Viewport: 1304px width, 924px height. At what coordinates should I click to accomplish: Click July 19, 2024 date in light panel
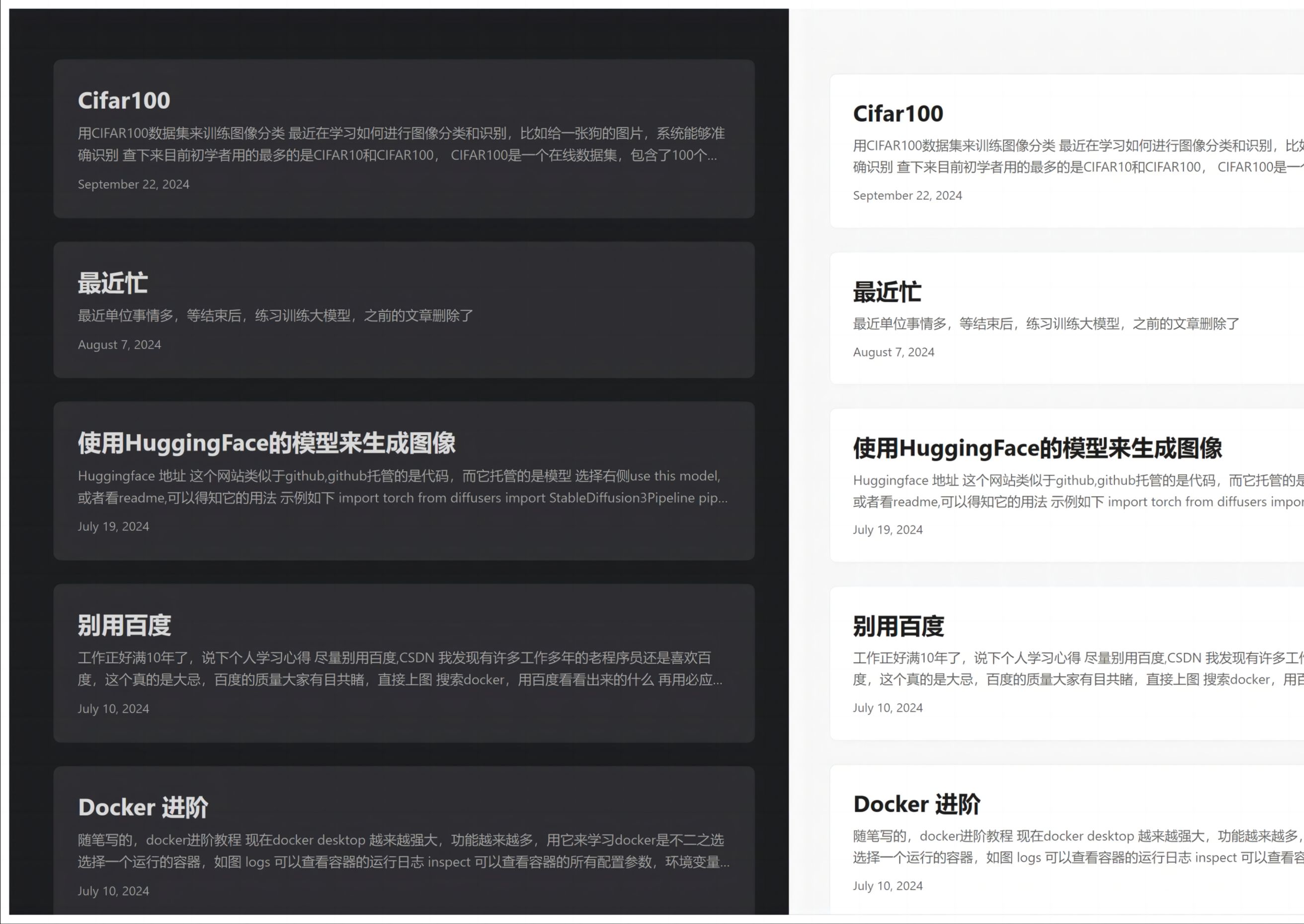click(888, 530)
